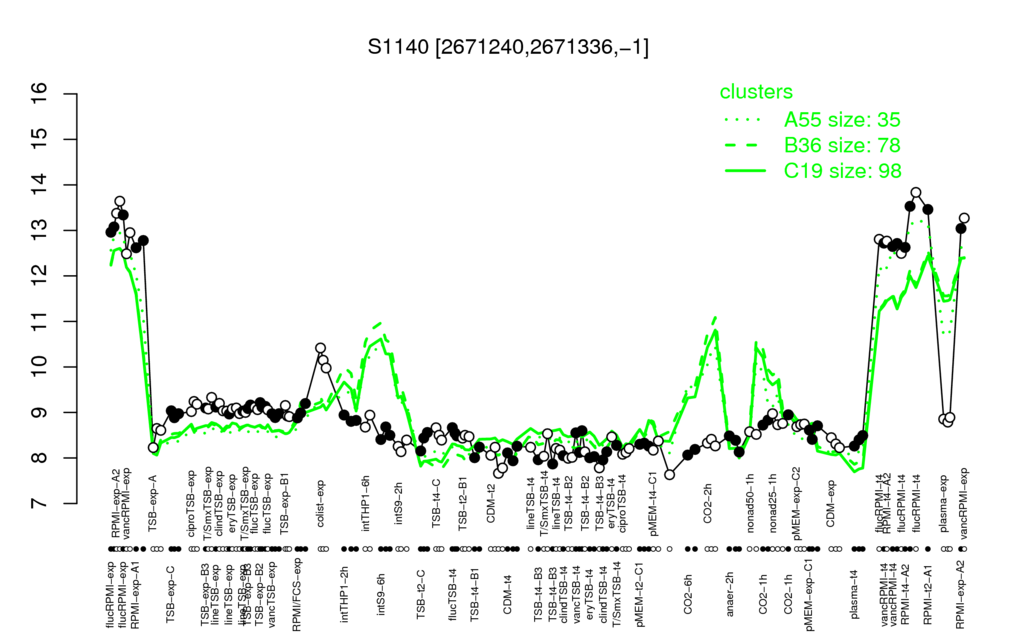Viewport: 1024px width, 640px height.
Task: Click the solid line sample for C19
Action: pos(745,171)
